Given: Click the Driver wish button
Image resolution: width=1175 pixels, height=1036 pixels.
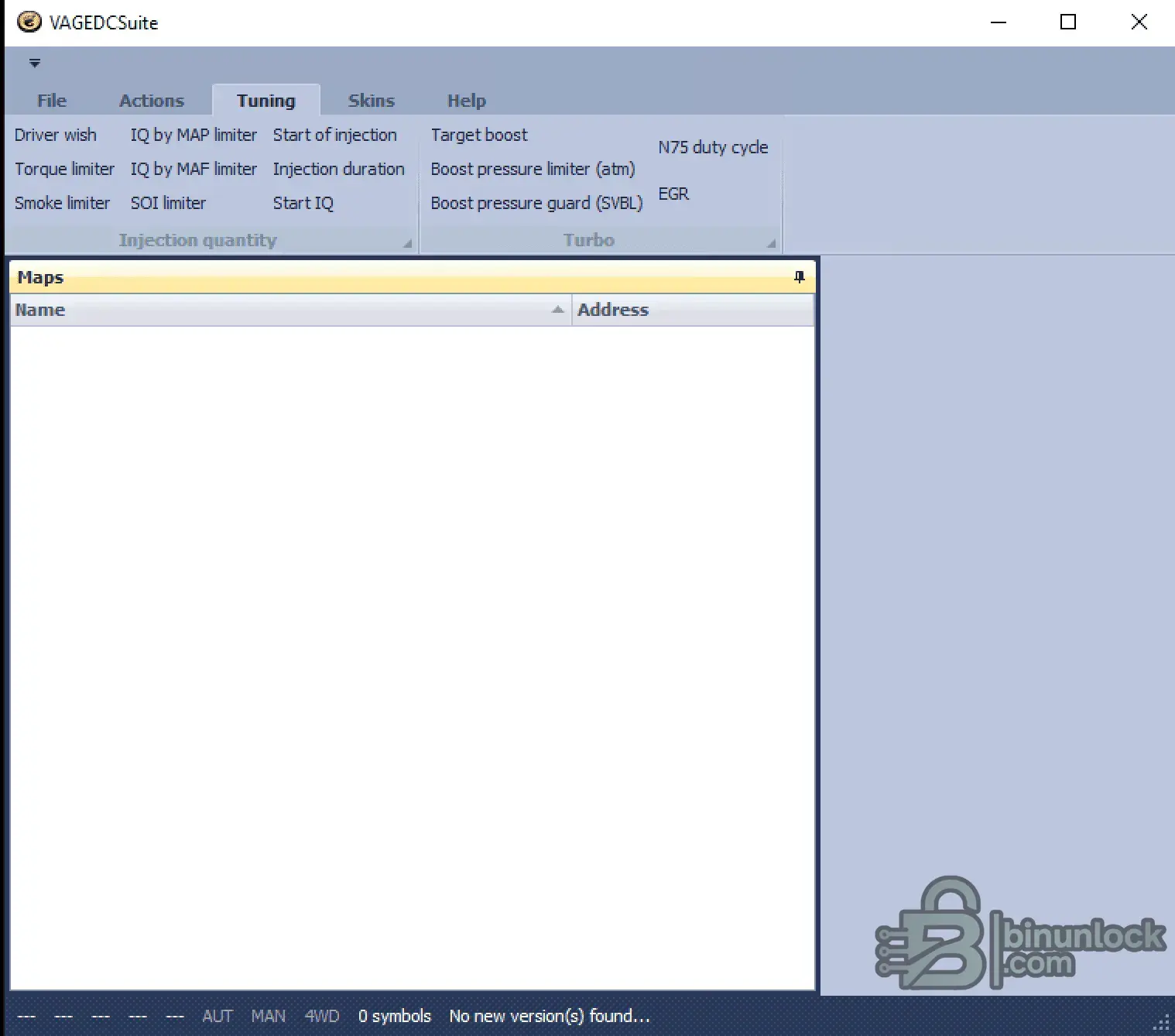Looking at the screenshot, I should click(56, 135).
